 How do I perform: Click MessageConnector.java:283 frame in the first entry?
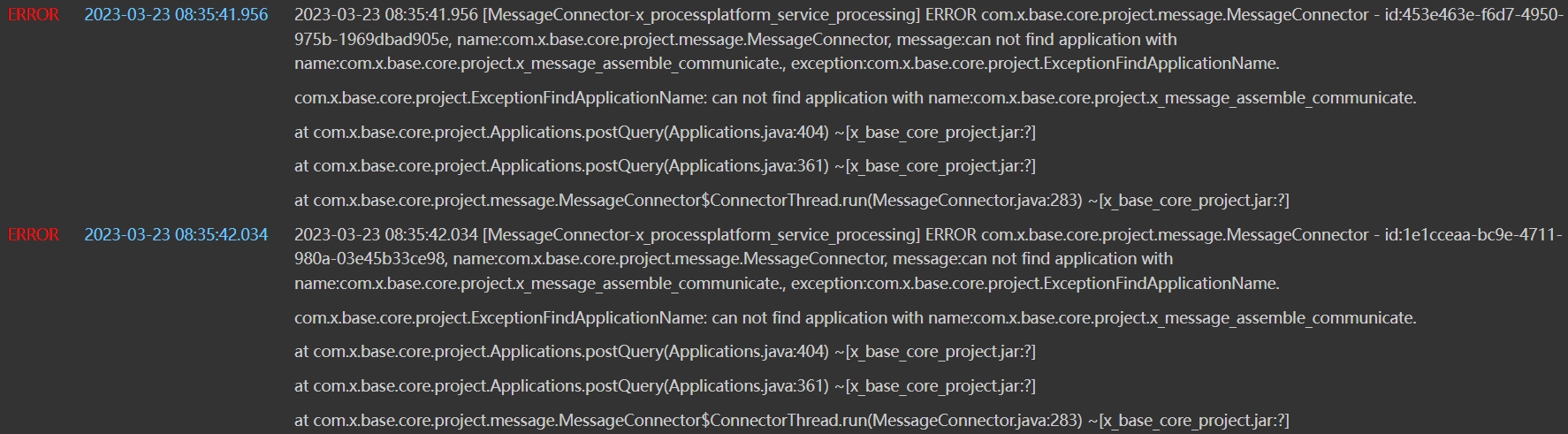coord(791,201)
